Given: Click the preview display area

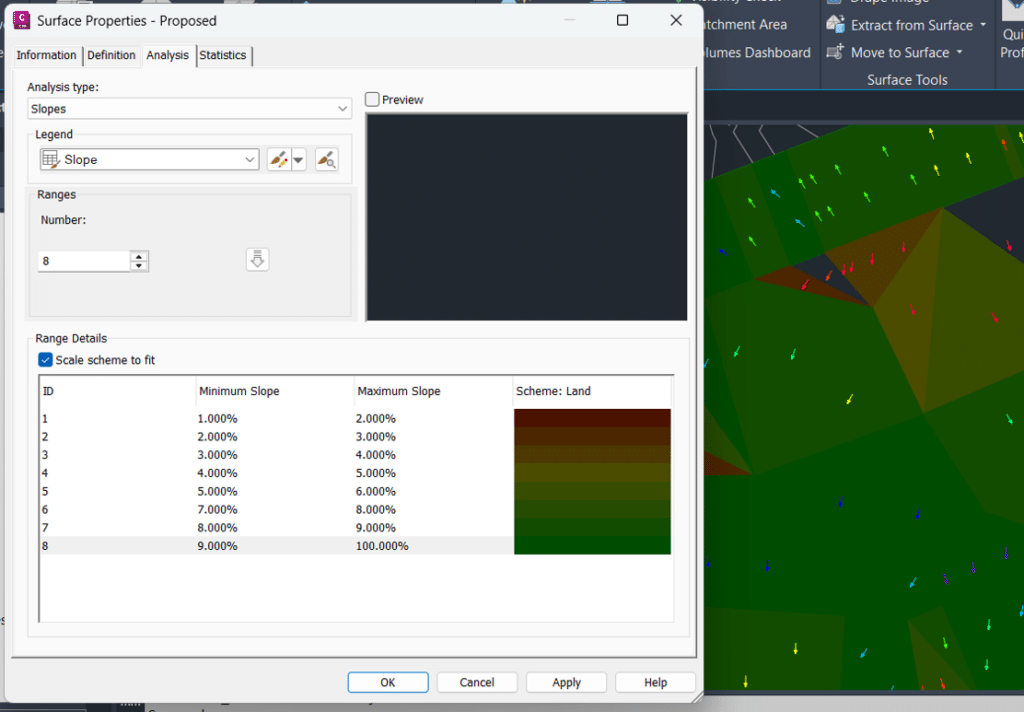Looking at the screenshot, I should (x=526, y=217).
